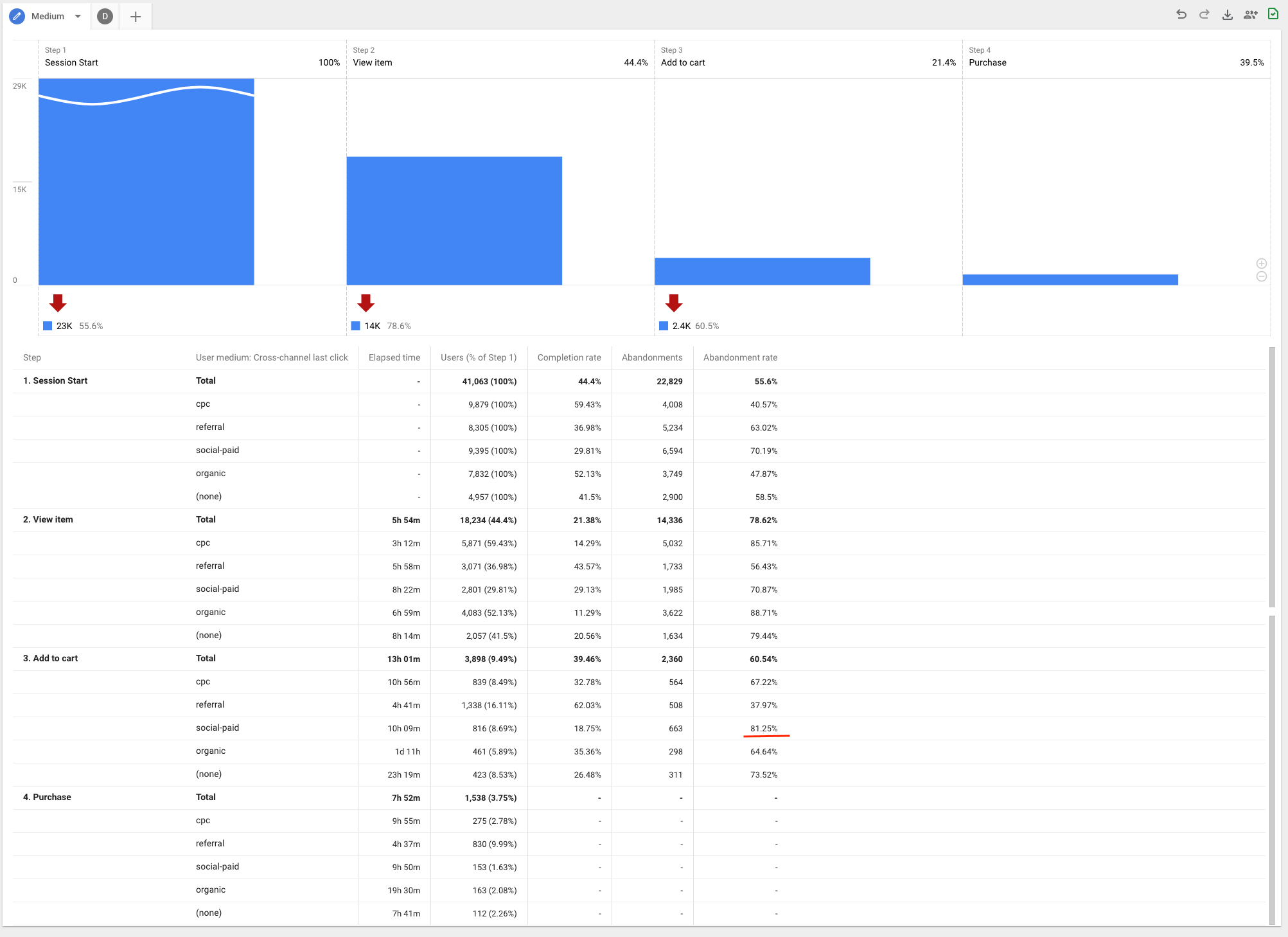Click the undo arrow icon
Image resolution: width=1288 pixels, height=937 pixels.
click(1181, 14)
